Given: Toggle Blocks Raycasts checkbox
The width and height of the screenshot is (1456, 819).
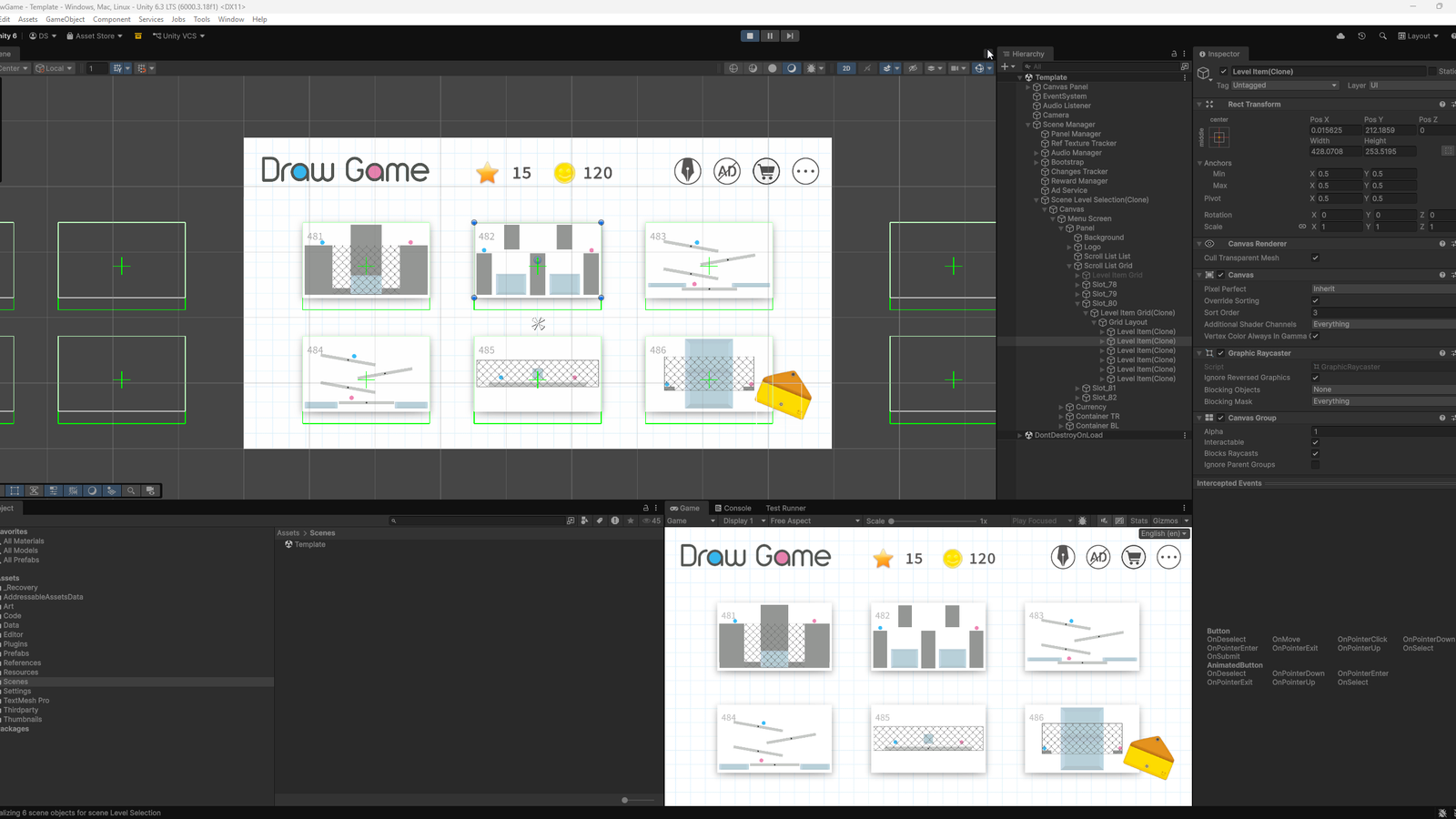Looking at the screenshot, I should (1315, 453).
